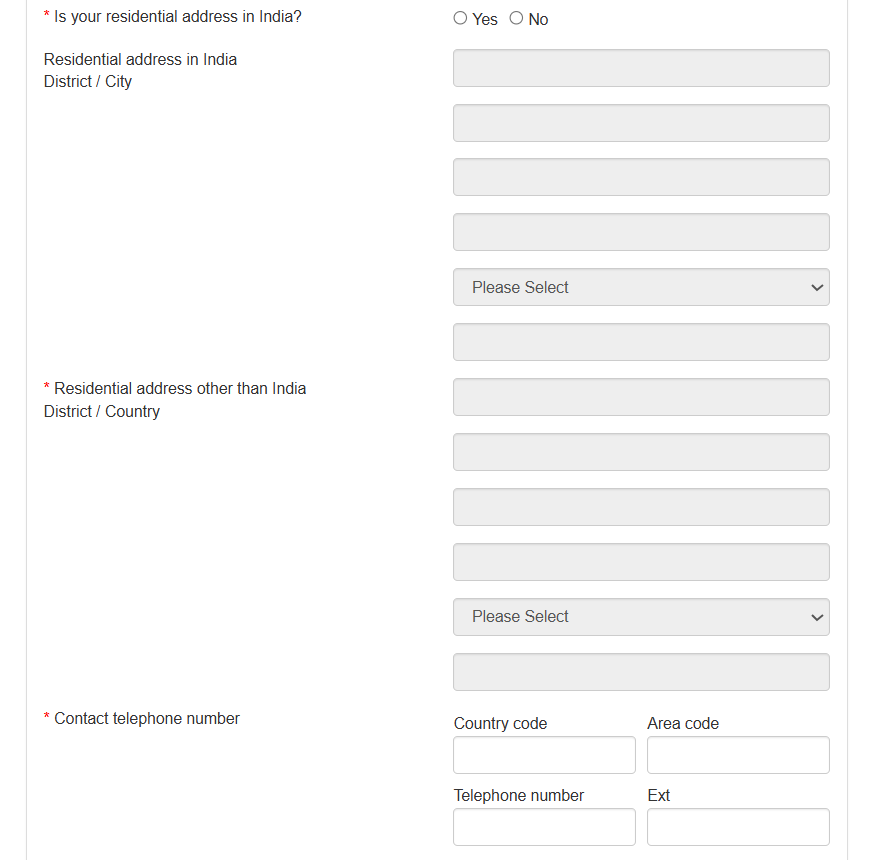This screenshot has height=860, width=878.
Task: Click first address line field for address outside India
Action: click(x=641, y=397)
